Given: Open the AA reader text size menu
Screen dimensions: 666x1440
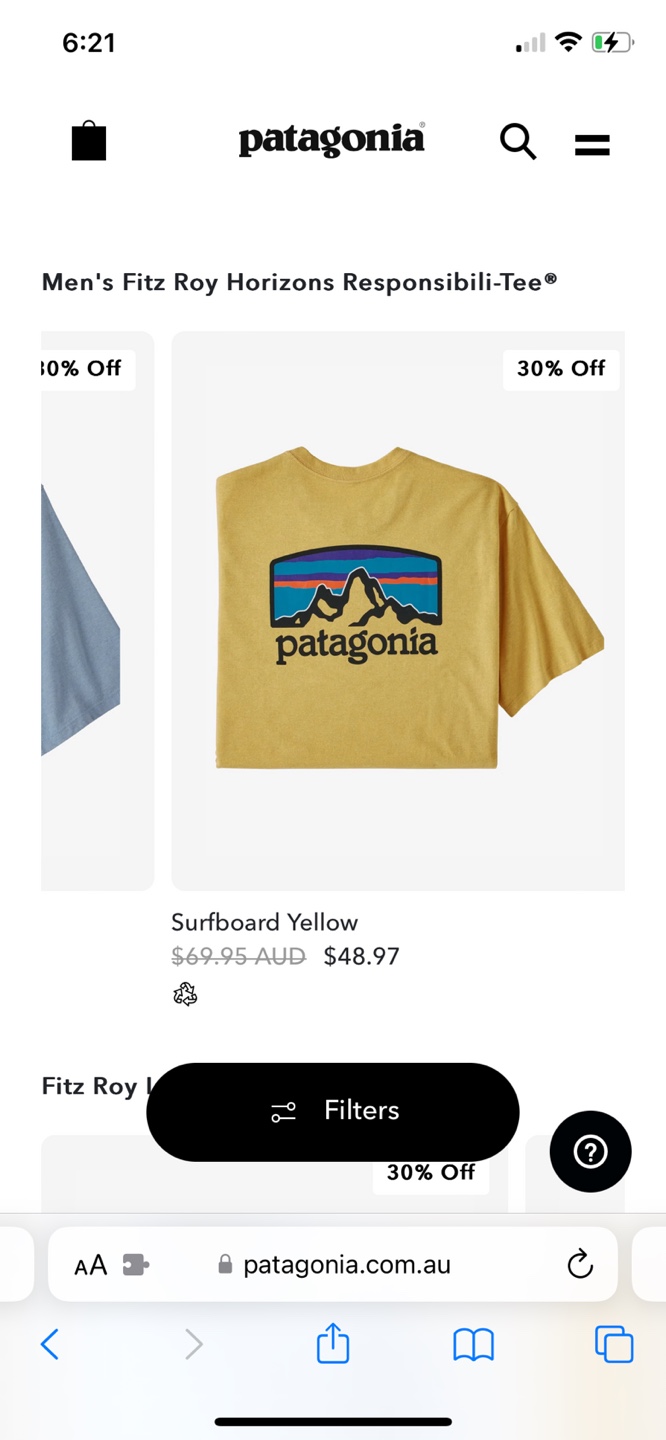Looking at the screenshot, I should (90, 1265).
